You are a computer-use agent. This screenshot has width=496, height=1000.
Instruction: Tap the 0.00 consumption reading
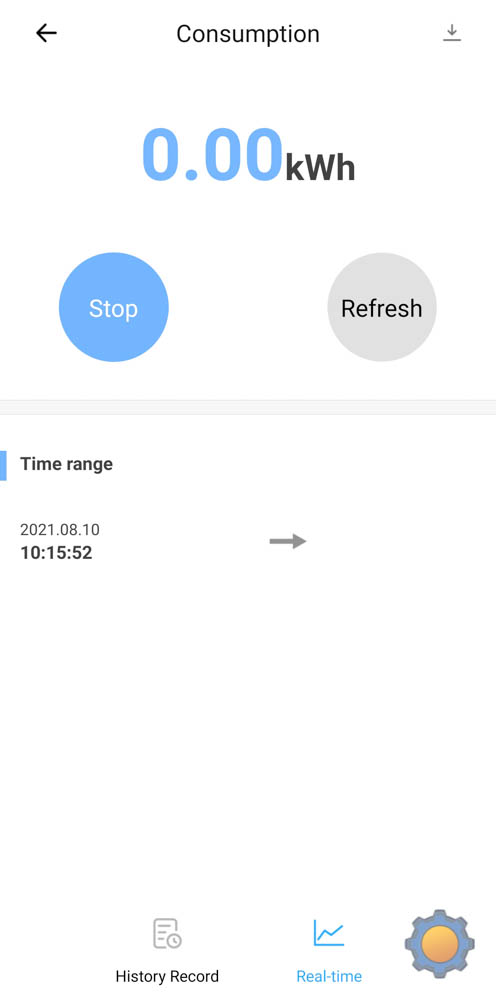tap(212, 154)
